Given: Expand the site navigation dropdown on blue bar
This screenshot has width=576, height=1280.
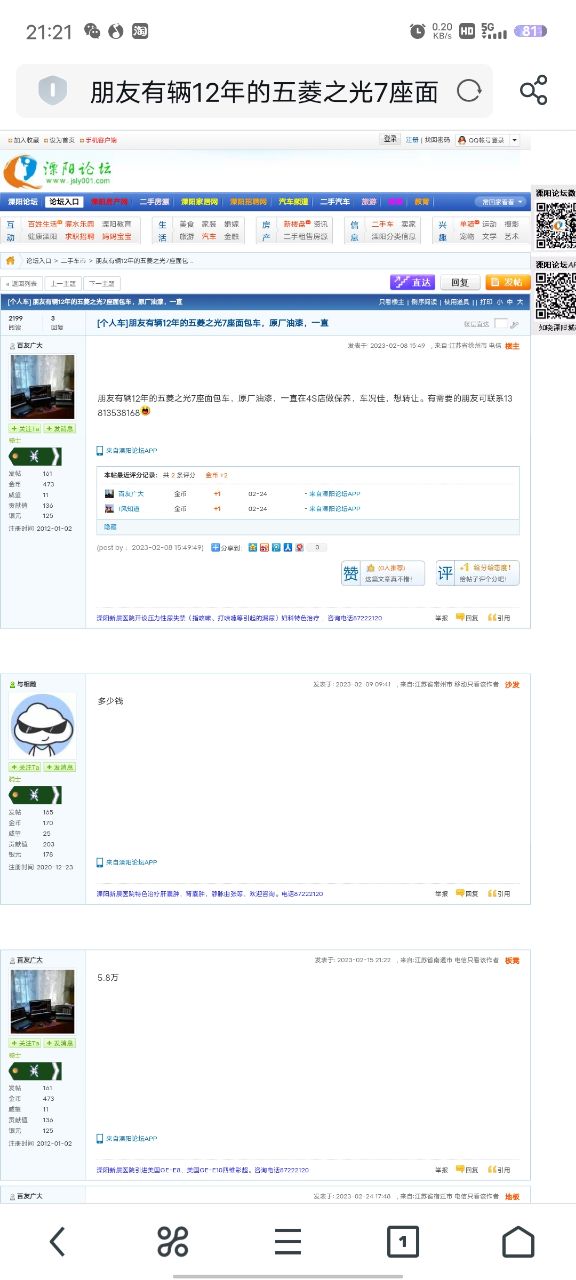Looking at the screenshot, I should tap(501, 201).
